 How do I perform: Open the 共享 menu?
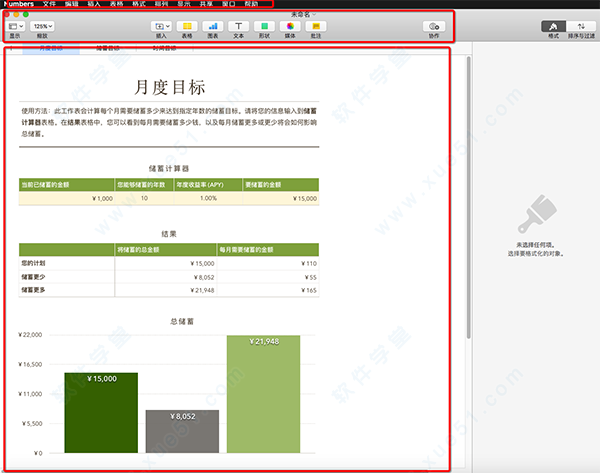206,4
